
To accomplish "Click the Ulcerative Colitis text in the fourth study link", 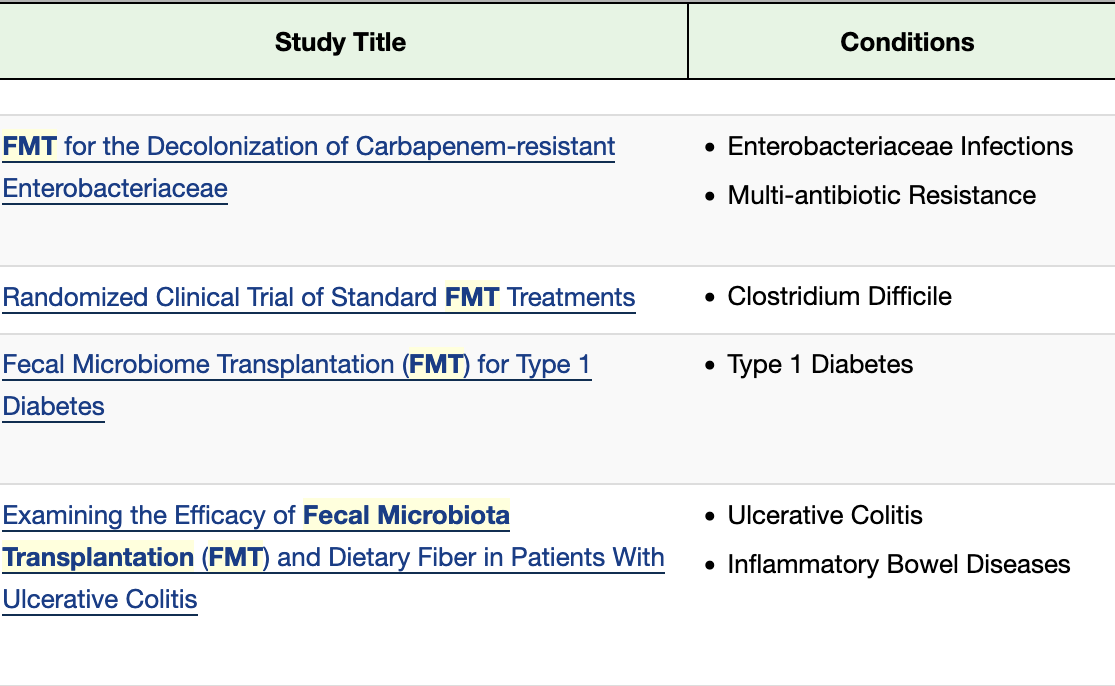I will [x=99, y=599].
